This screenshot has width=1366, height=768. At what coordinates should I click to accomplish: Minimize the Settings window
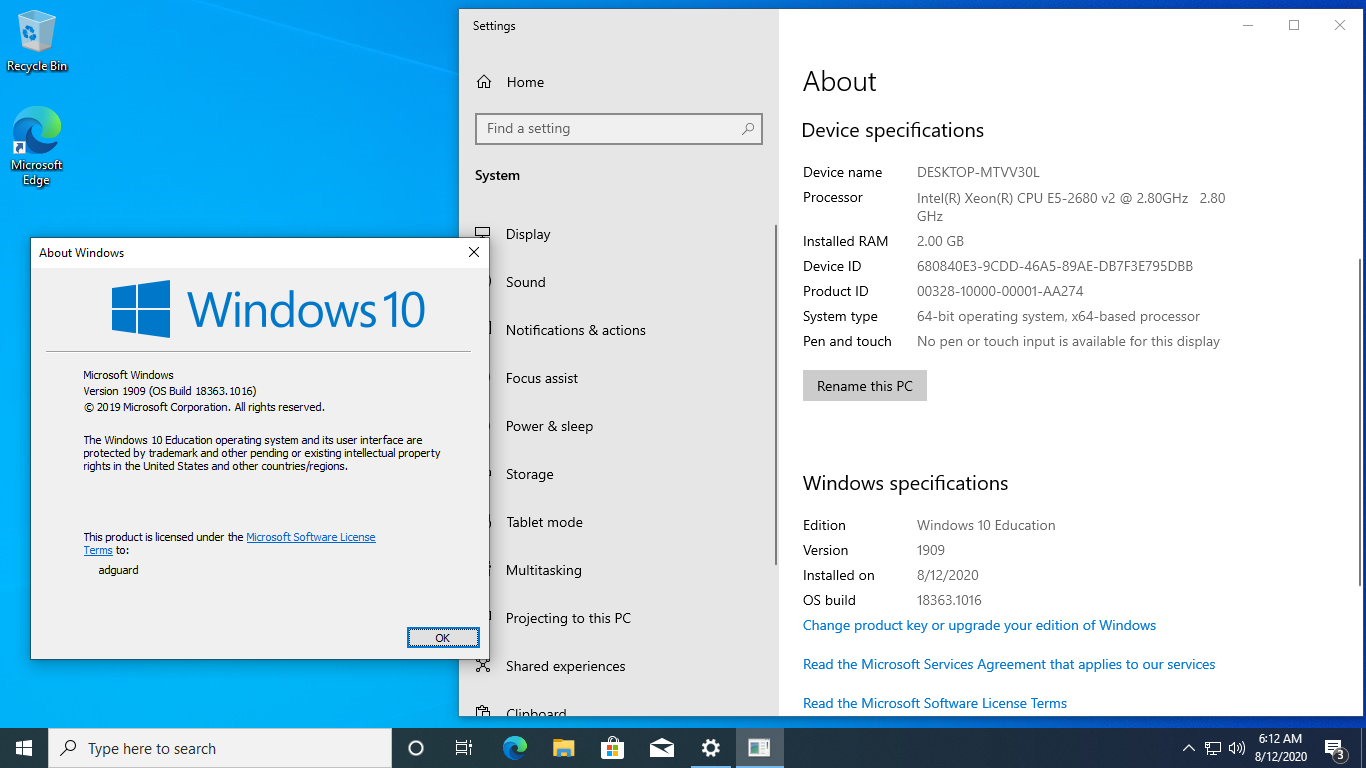click(x=1248, y=26)
